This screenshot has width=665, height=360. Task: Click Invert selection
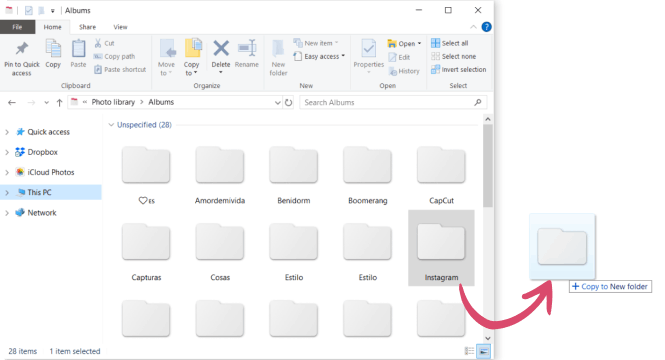click(x=458, y=70)
